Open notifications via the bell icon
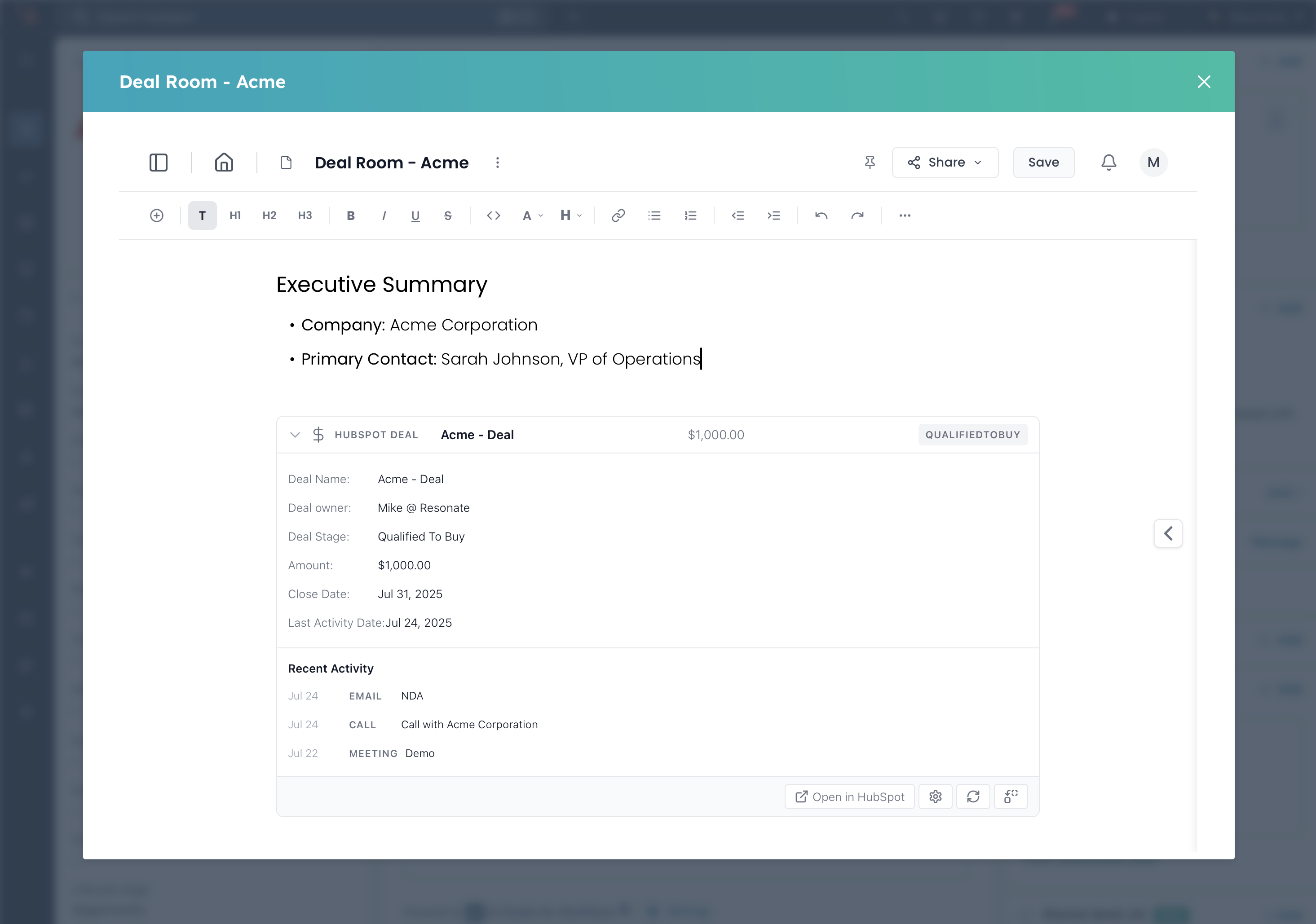1316x924 pixels. 1108,163
